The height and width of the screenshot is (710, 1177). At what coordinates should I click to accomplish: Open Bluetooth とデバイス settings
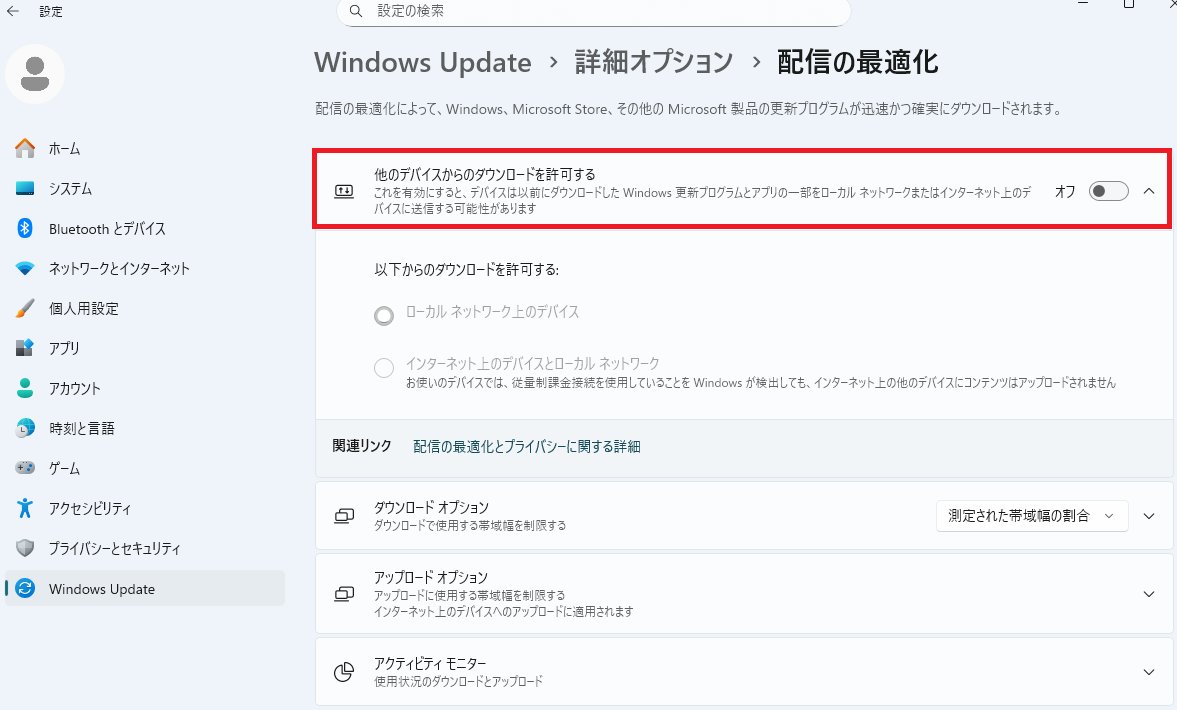pos(145,228)
